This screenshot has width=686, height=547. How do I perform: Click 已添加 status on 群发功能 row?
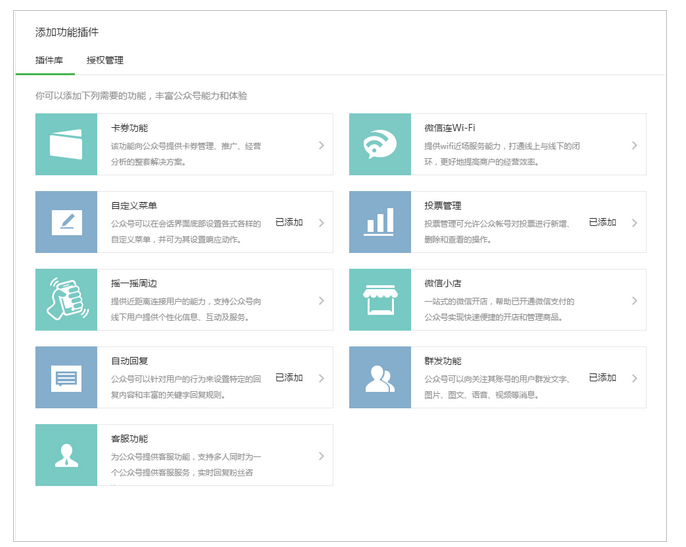[x=602, y=378]
